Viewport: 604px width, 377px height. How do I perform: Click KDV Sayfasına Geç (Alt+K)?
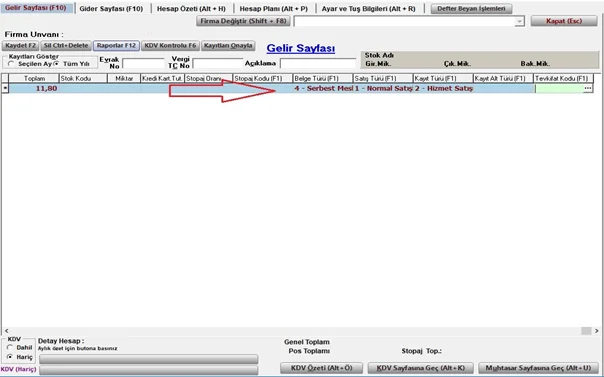point(421,368)
